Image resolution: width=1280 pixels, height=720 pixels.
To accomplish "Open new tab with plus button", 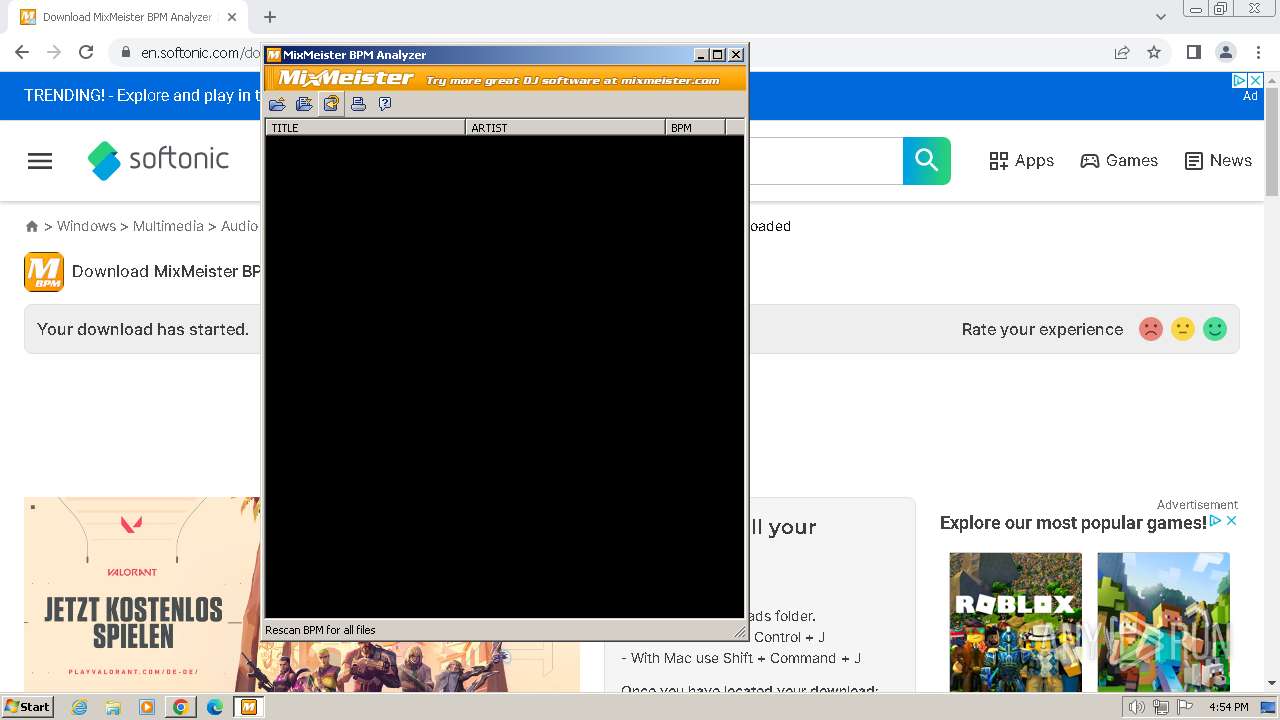I will coord(270,17).
